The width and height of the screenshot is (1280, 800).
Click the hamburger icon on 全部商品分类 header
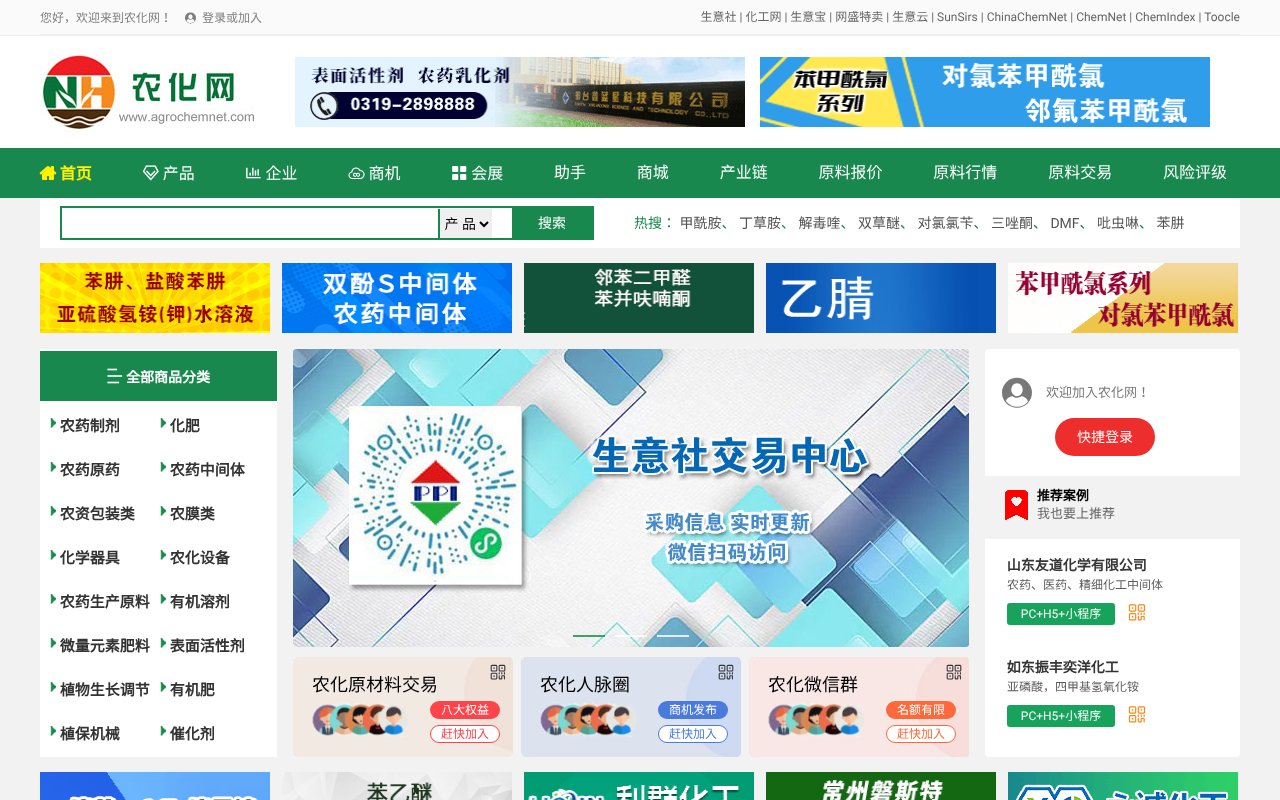point(112,376)
